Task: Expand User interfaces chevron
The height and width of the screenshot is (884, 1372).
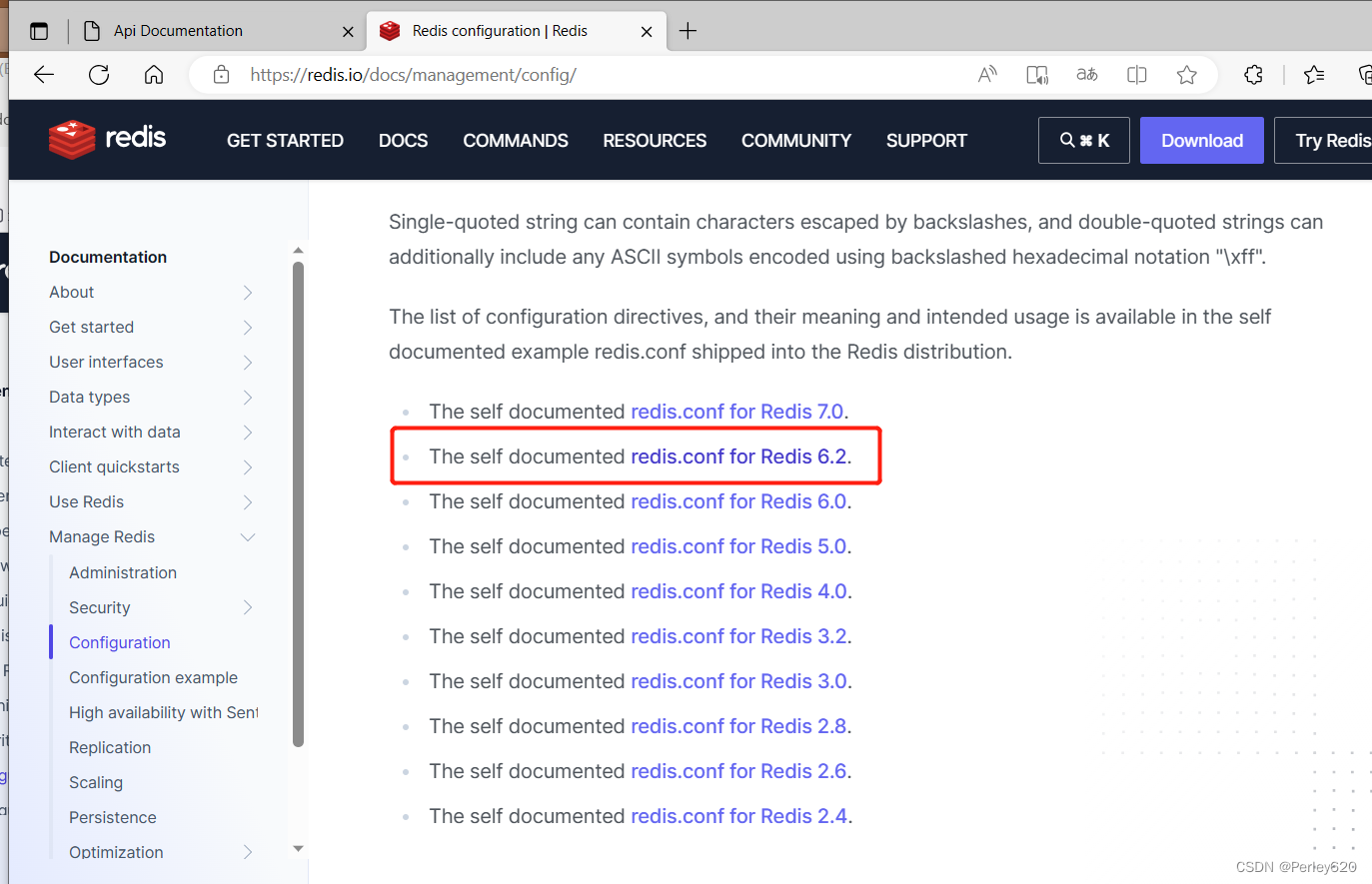Action: pos(248,363)
